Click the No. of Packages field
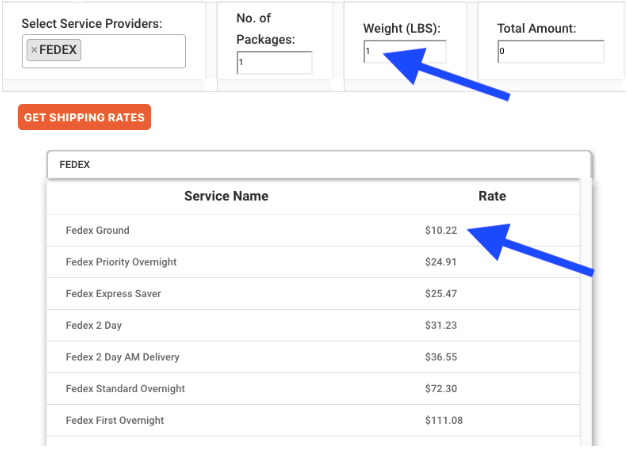627x468 pixels. click(x=274, y=62)
